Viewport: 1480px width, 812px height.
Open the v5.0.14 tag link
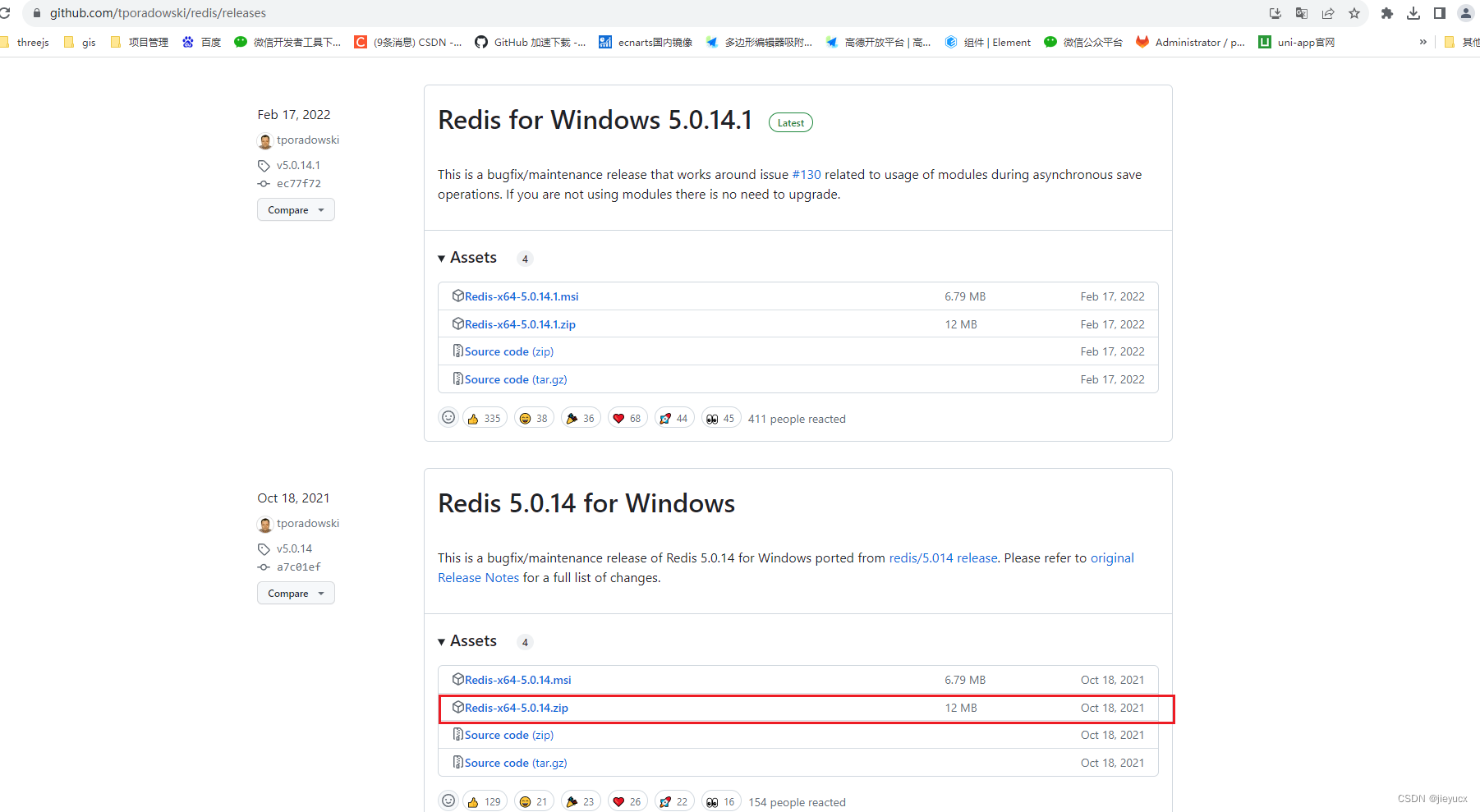[294, 548]
